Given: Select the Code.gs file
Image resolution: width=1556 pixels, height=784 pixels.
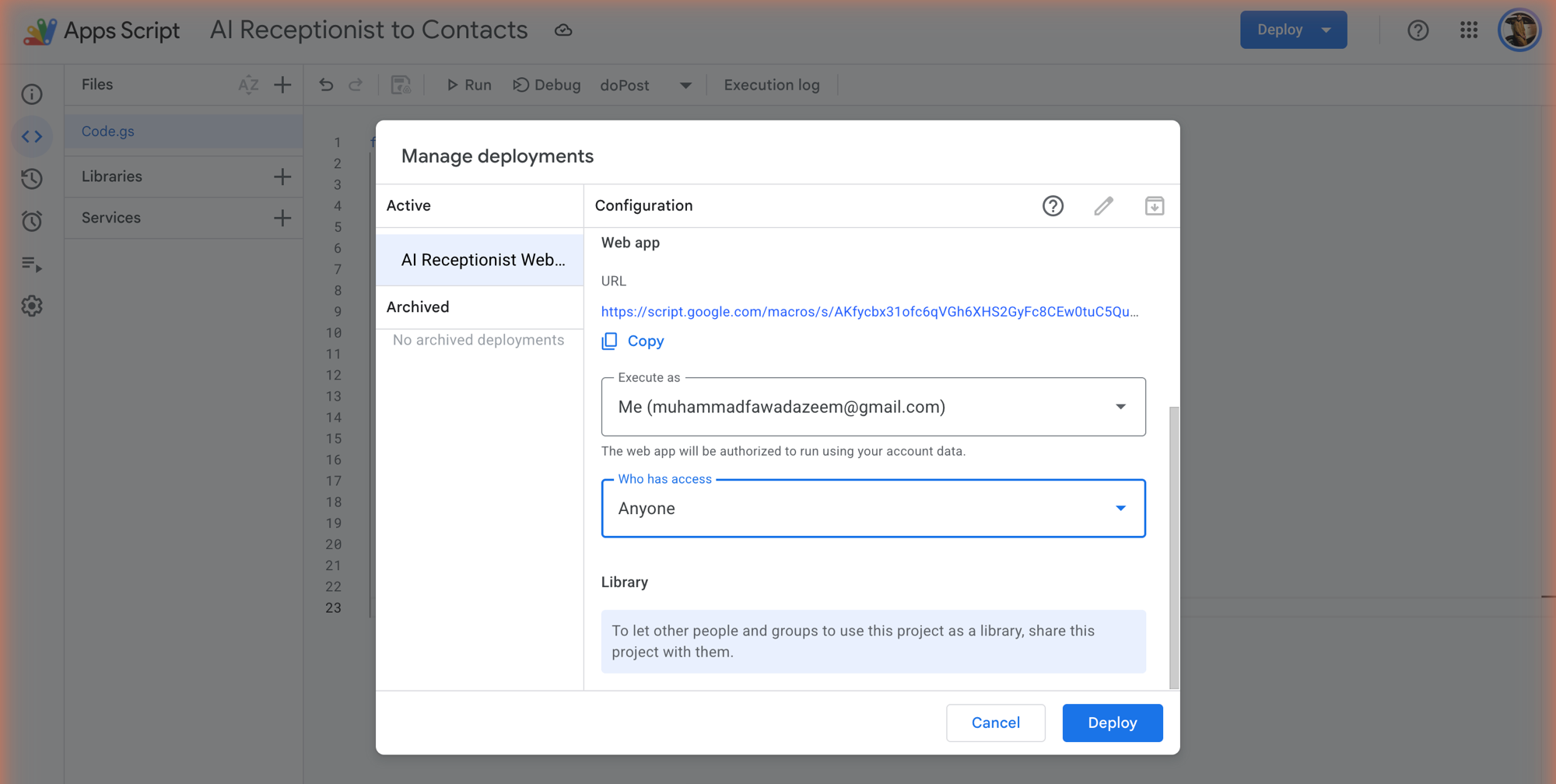Looking at the screenshot, I should pos(184,131).
